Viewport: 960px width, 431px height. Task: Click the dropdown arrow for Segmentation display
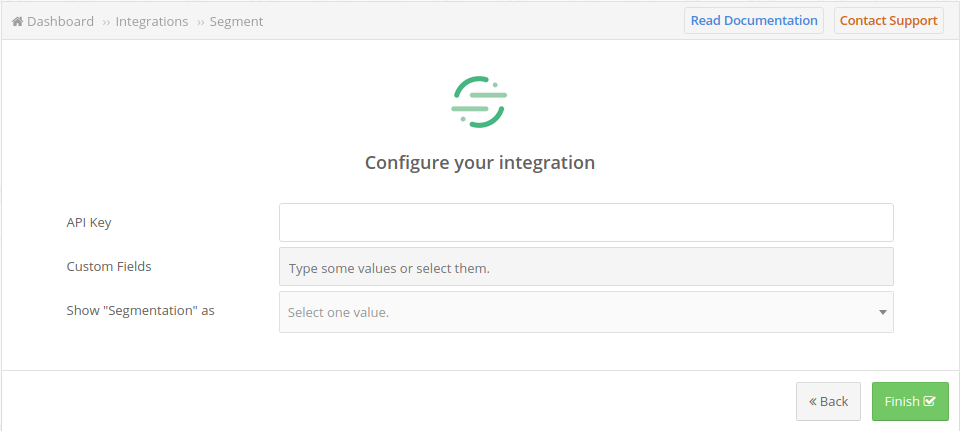pos(883,312)
